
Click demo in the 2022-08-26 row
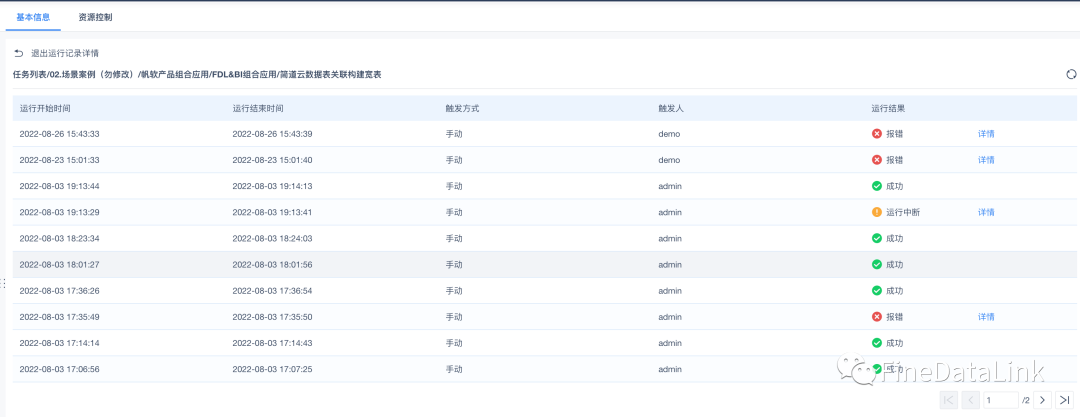669,134
